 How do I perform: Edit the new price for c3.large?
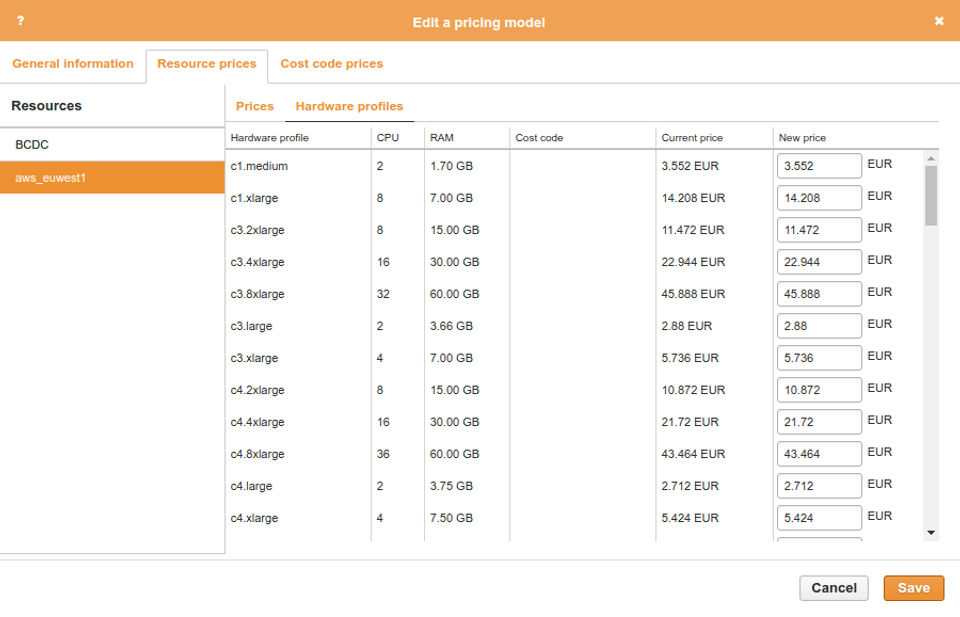click(819, 326)
